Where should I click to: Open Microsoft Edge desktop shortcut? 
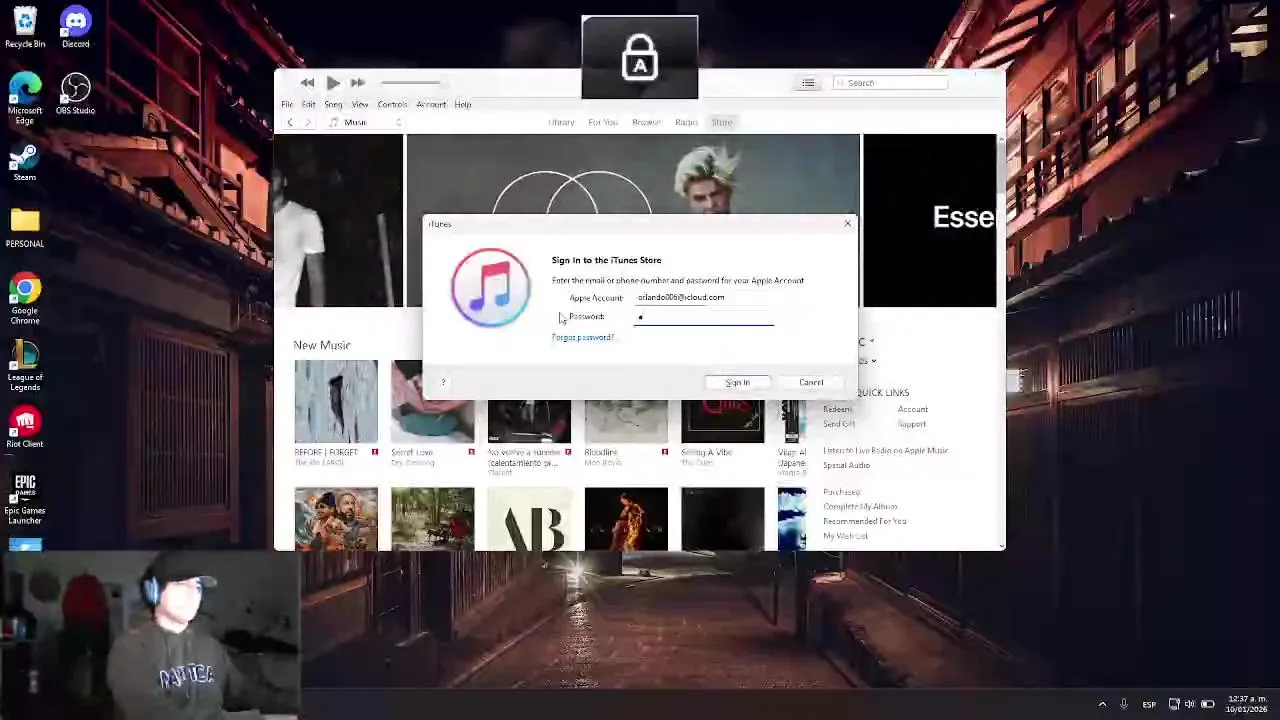[25, 99]
